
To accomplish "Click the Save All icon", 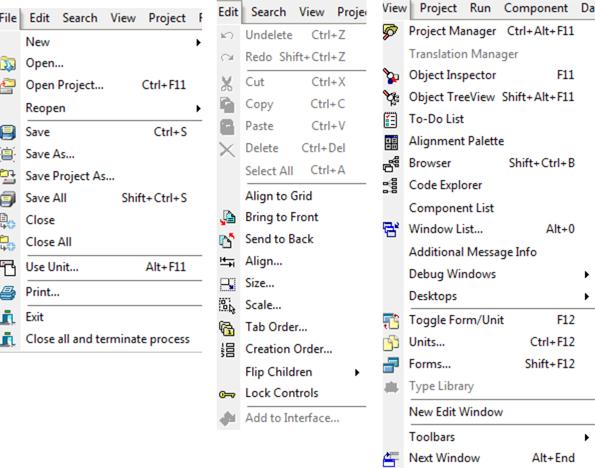I will coord(8,199).
